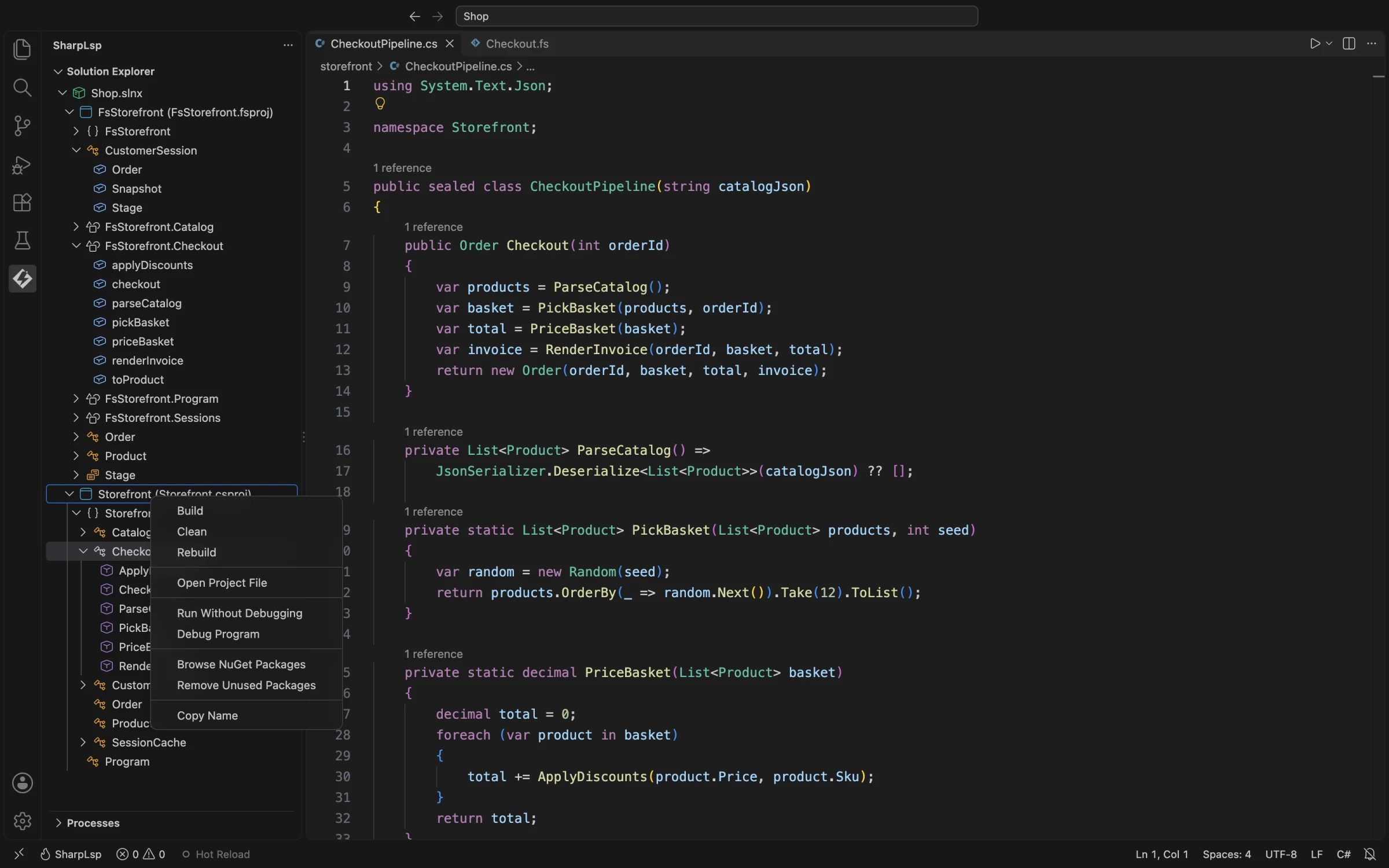The height and width of the screenshot is (868, 1389).
Task: Click the storefront breadcrumb
Action: pyautogui.click(x=346, y=67)
